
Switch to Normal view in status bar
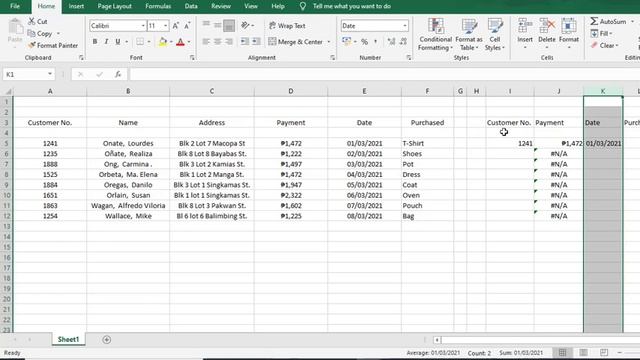click(x=562, y=353)
